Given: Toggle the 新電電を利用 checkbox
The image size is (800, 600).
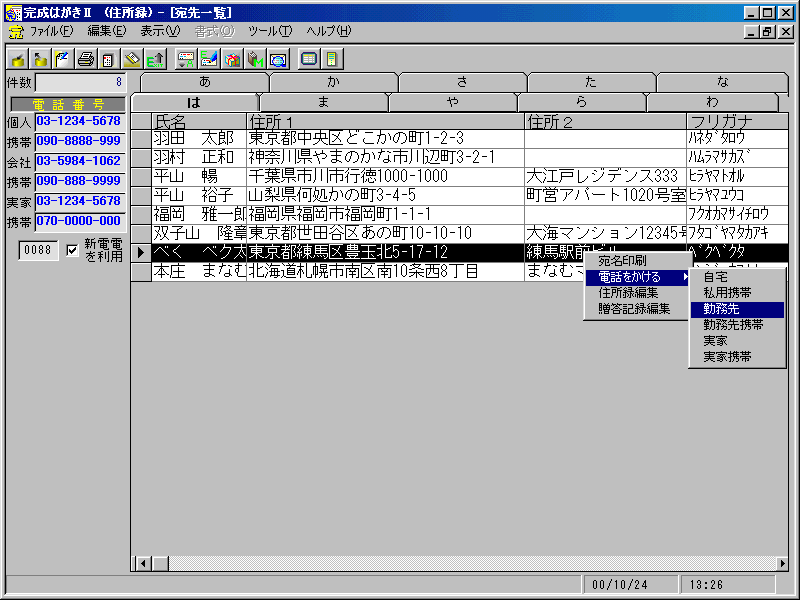Looking at the screenshot, I should click(72, 250).
